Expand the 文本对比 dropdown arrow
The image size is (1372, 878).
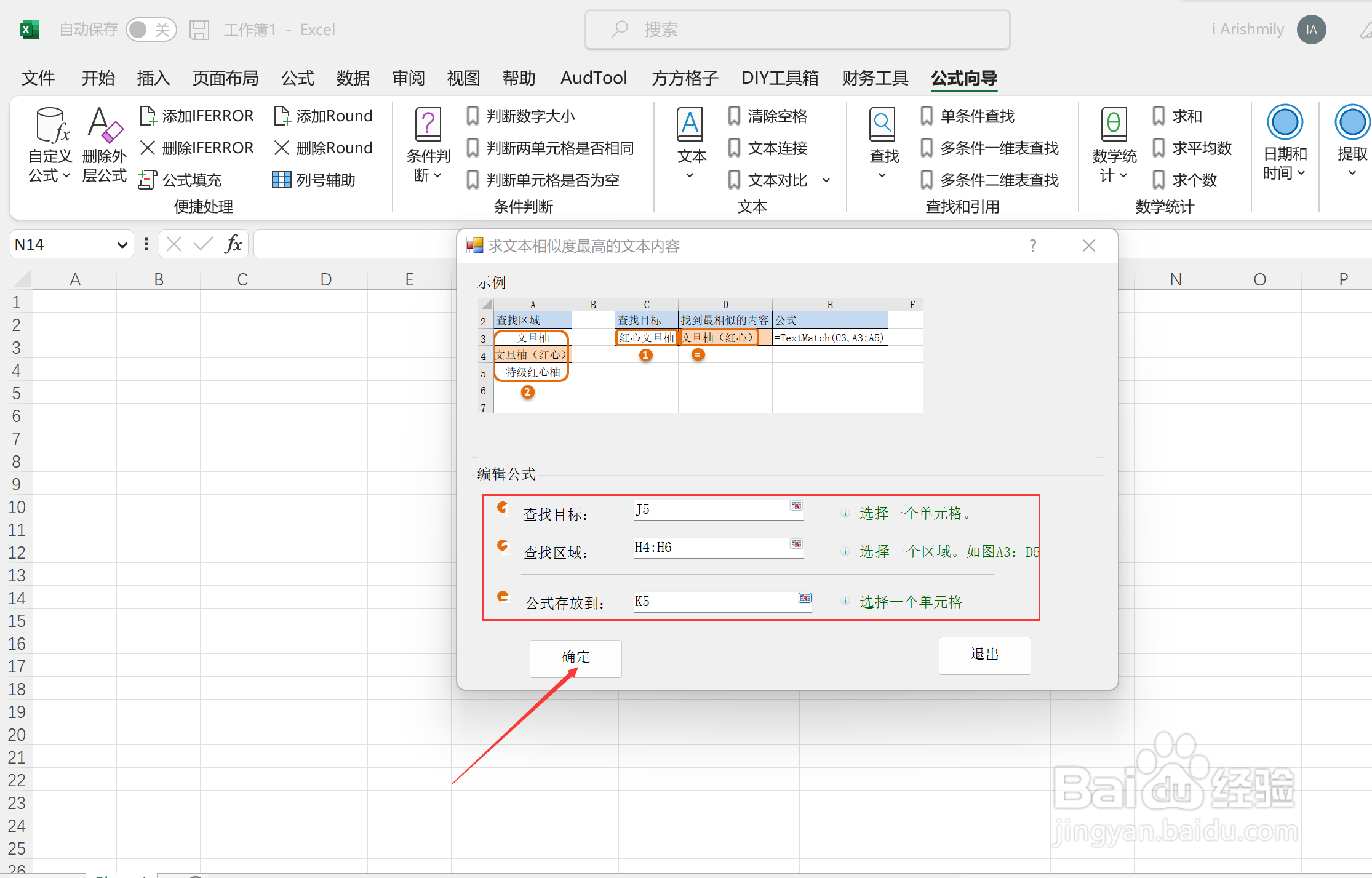click(826, 180)
